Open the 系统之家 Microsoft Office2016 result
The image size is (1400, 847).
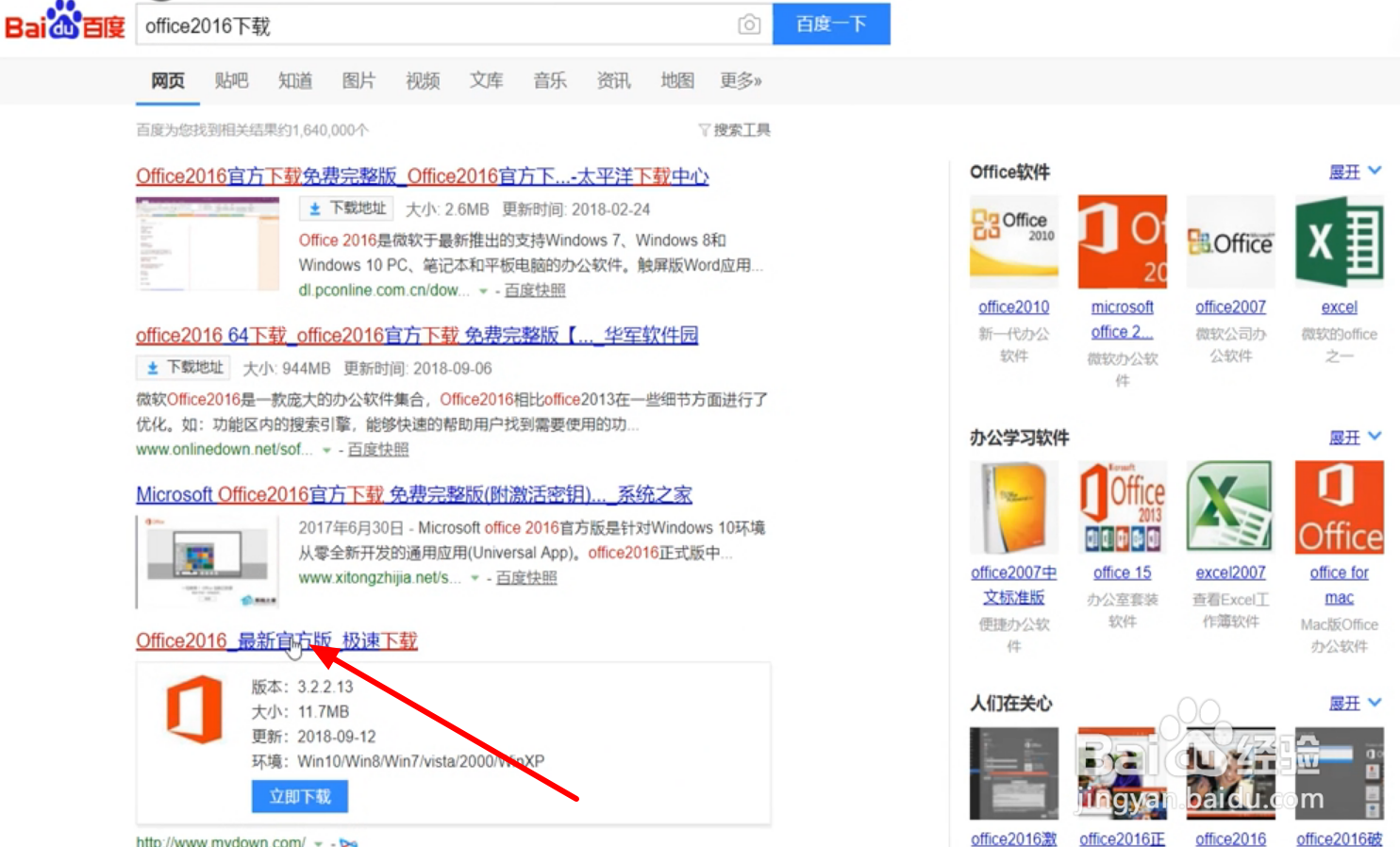pos(414,495)
